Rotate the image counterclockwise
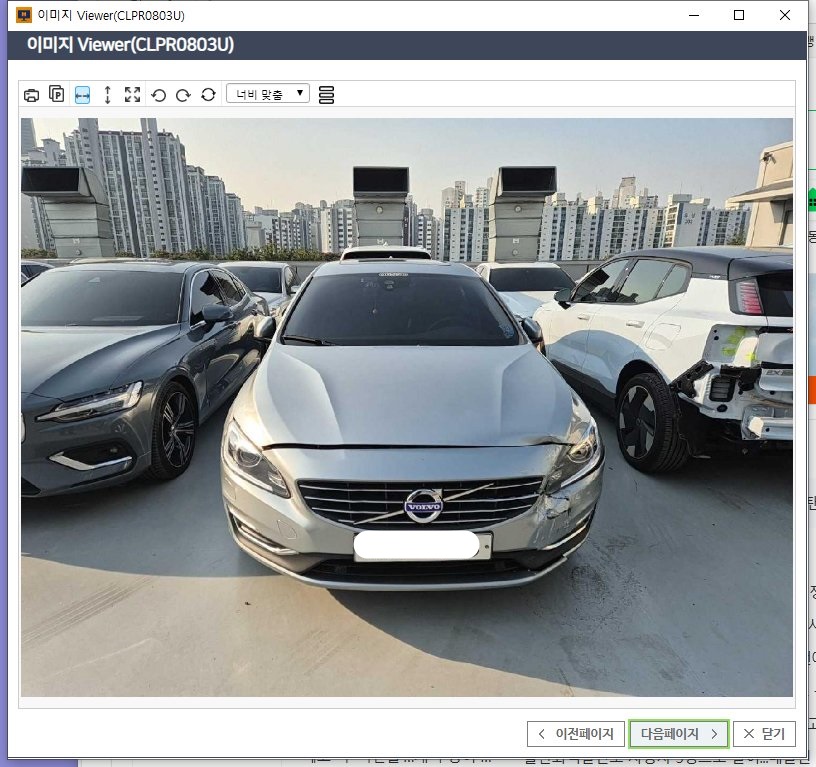816x767 pixels. (158, 95)
